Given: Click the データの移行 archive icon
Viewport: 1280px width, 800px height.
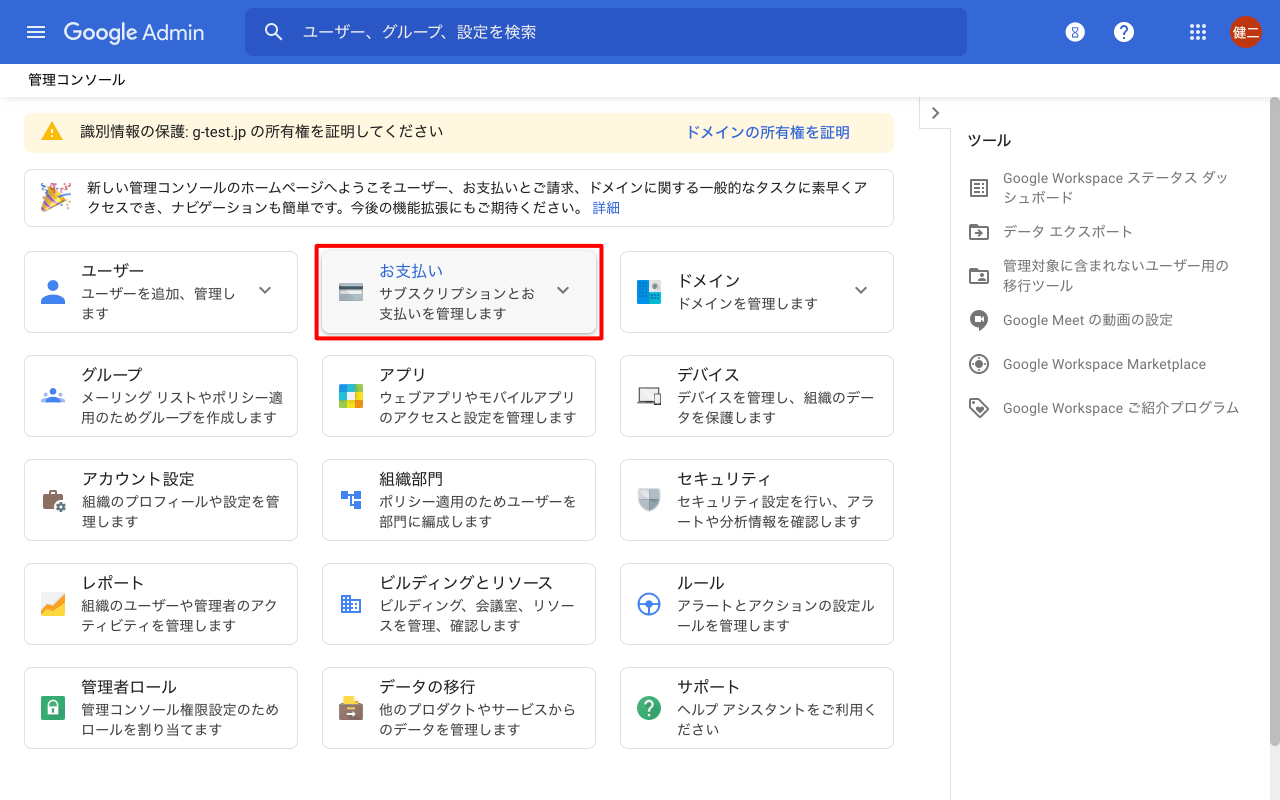Looking at the screenshot, I should pos(351,708).
